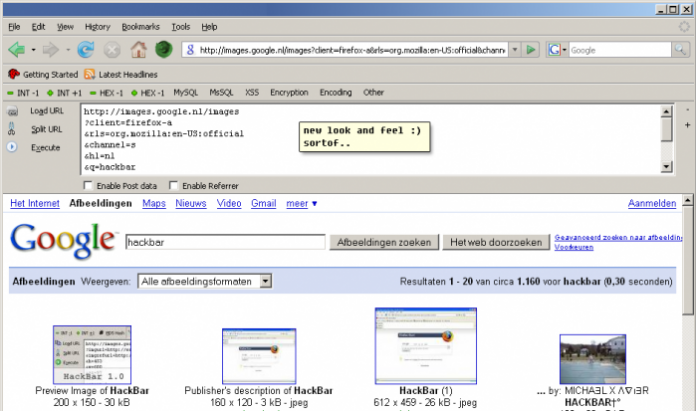Open the Encoding HackBar menu
The width and height of the screenshot is (696, 411).
336,92
